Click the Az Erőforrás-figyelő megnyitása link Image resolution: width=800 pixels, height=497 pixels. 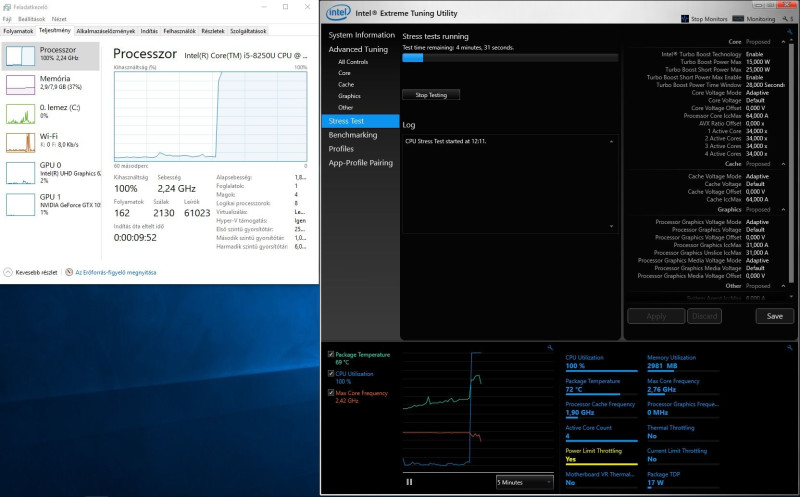[116, 272]
